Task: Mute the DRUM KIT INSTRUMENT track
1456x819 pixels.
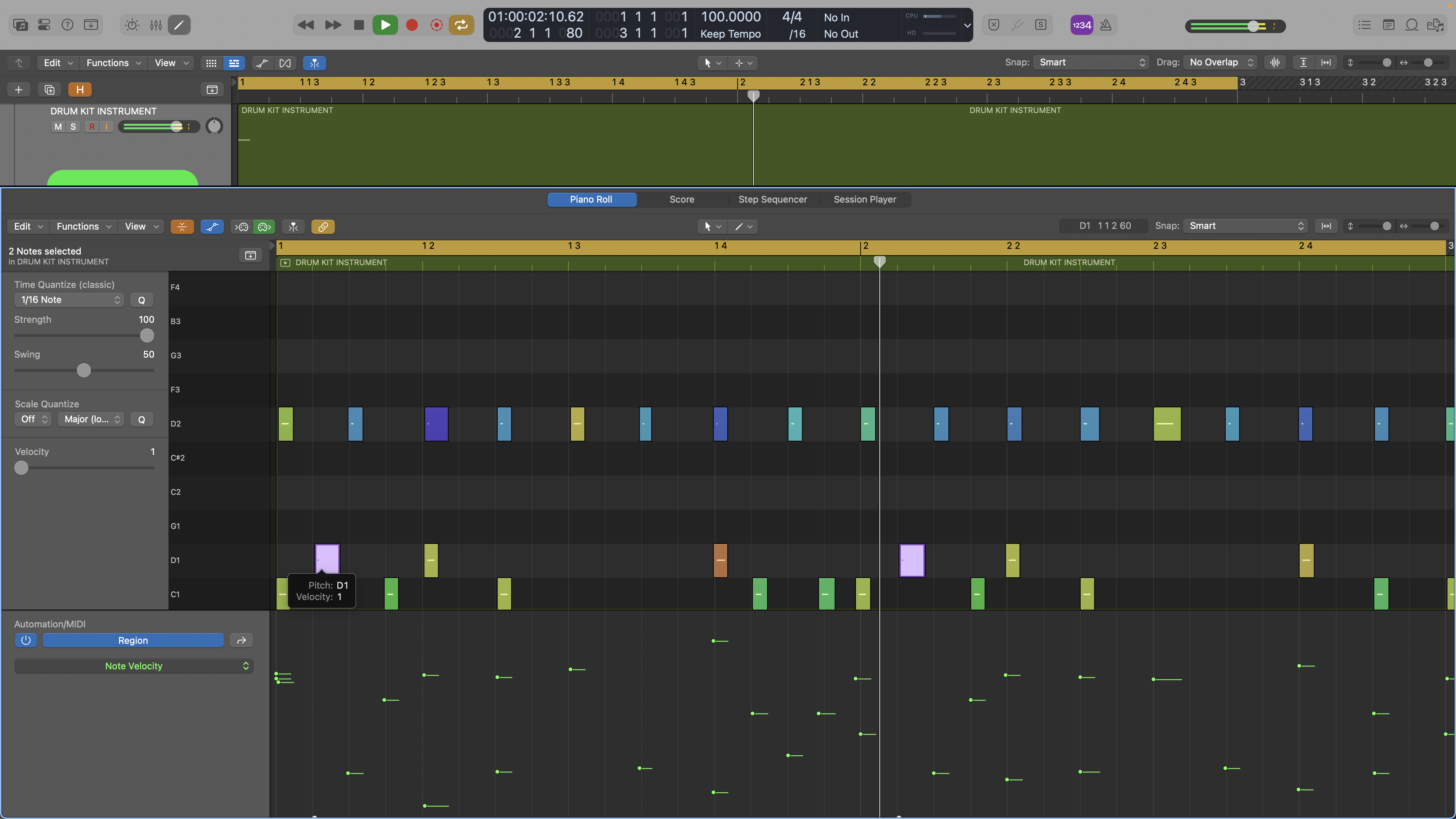Action: tap(58, 127)
